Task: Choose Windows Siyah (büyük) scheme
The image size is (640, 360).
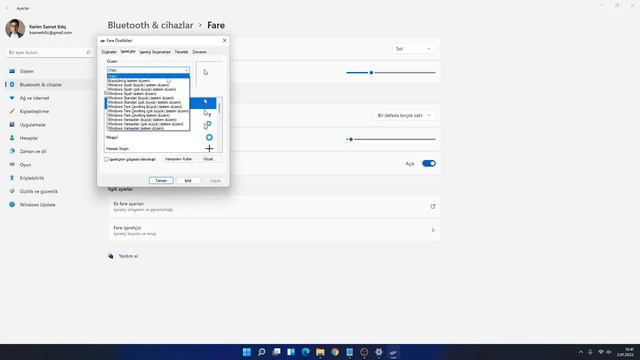Action: (x=148, y=85)
